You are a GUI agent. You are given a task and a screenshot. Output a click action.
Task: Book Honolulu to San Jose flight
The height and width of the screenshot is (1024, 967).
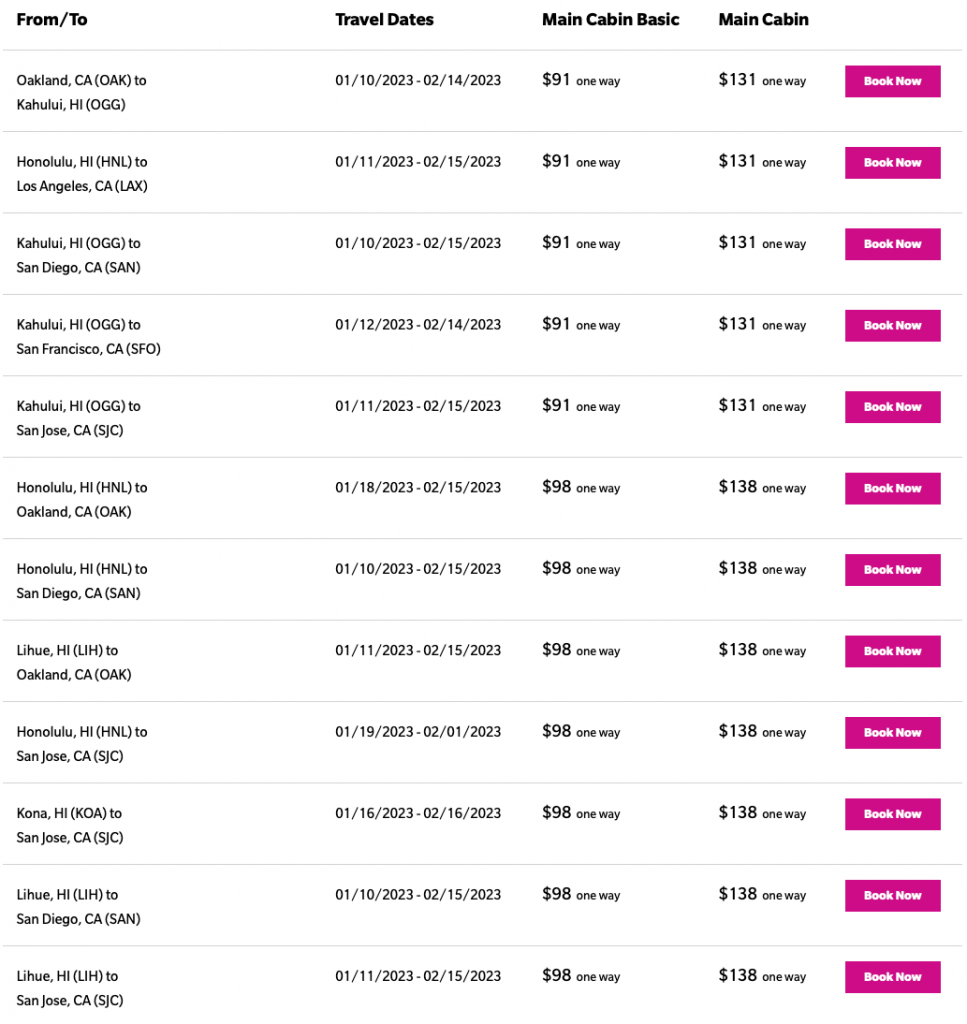(x=892, y=733)
